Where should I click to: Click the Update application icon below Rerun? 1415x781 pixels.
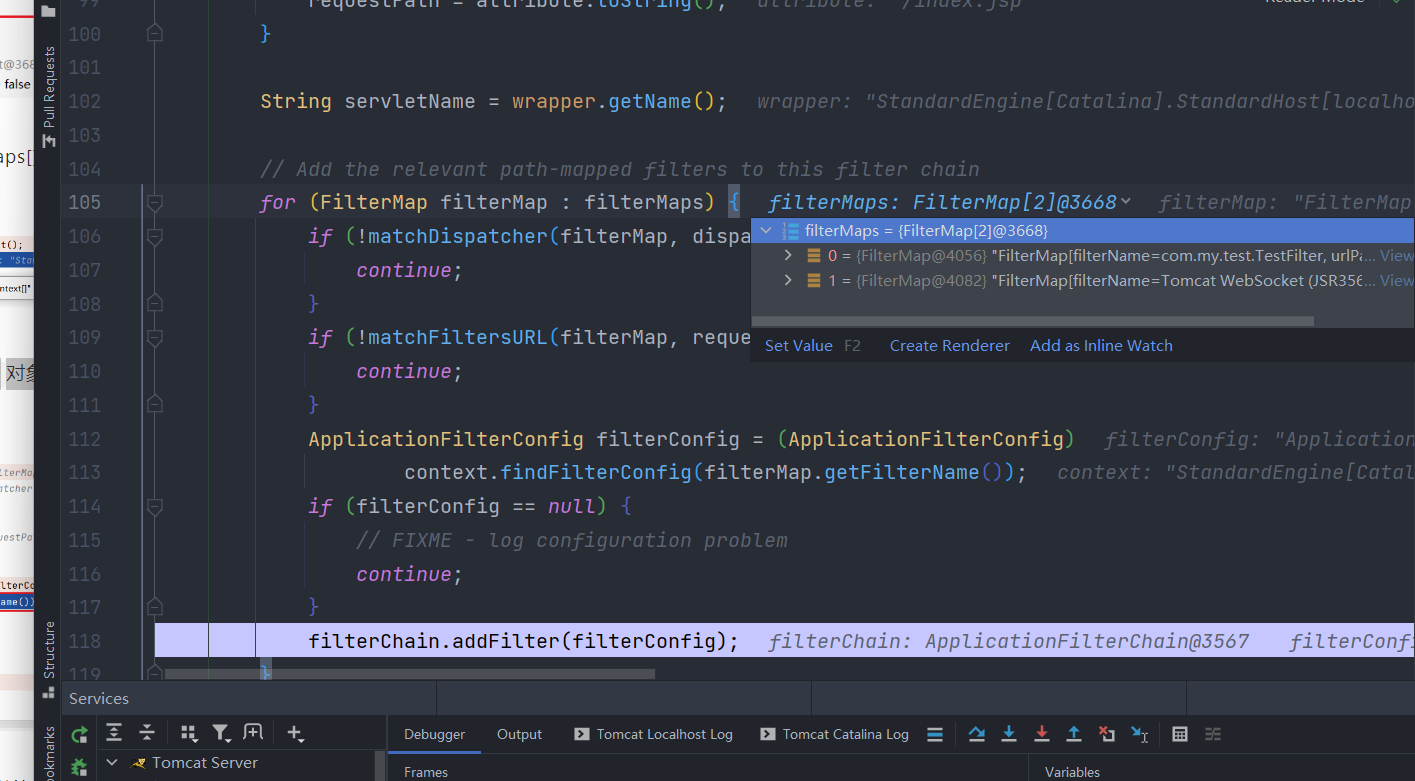point(79,767)
